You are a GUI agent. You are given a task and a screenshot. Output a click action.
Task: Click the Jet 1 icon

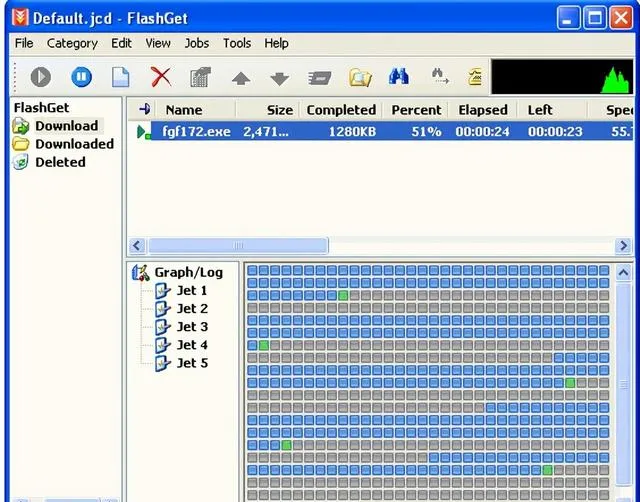click(162, 291)
